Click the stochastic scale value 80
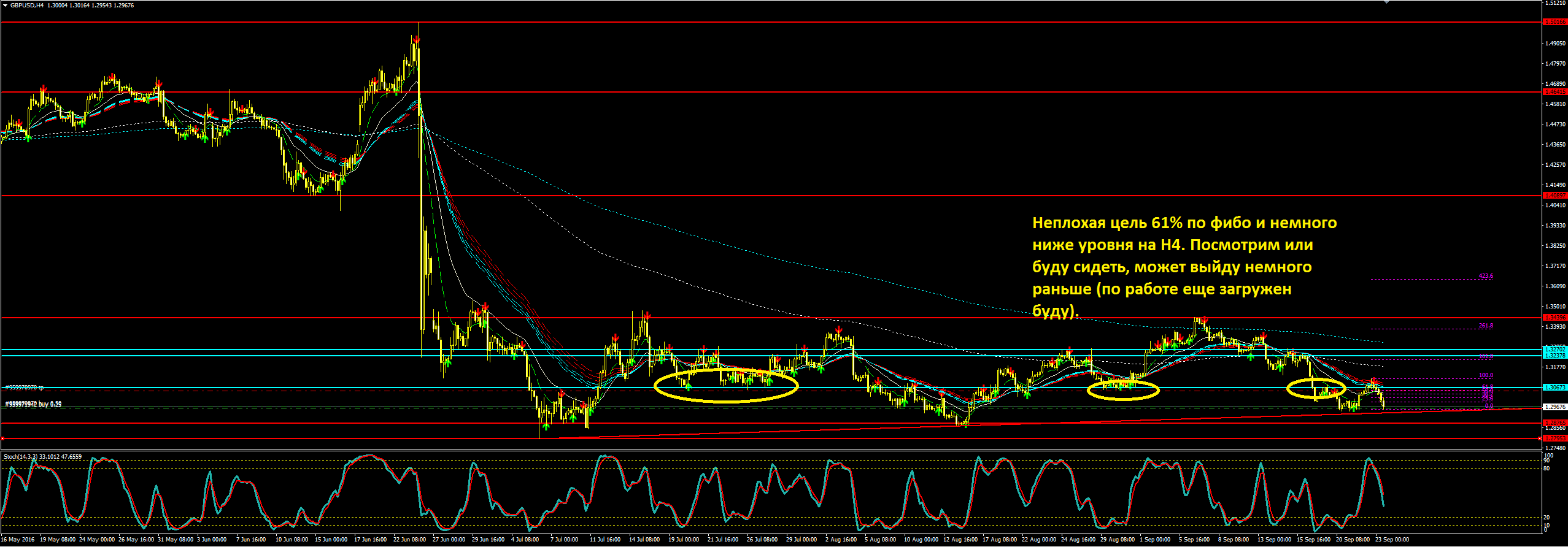1568x547 pixels. coord(1547,469)
